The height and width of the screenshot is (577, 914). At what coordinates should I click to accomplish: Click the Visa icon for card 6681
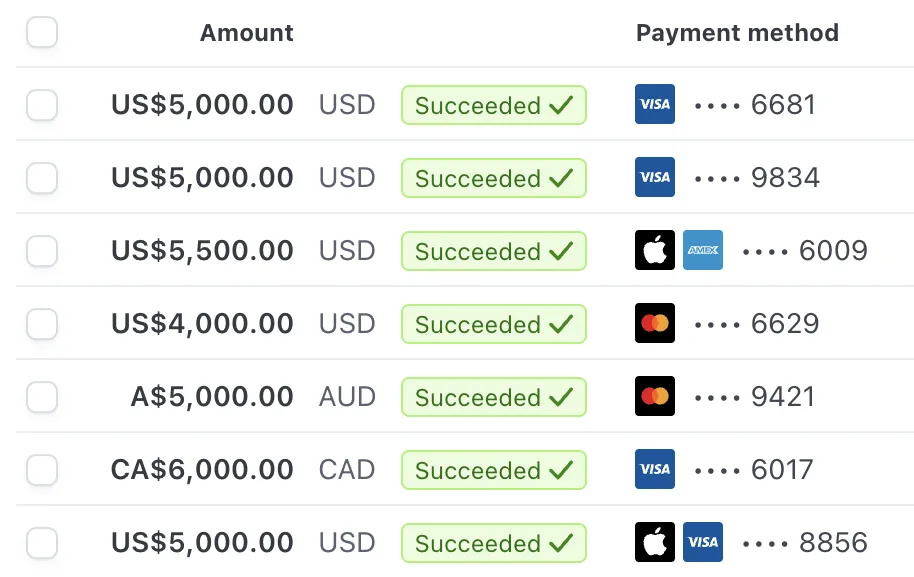(x=655, y=104)
